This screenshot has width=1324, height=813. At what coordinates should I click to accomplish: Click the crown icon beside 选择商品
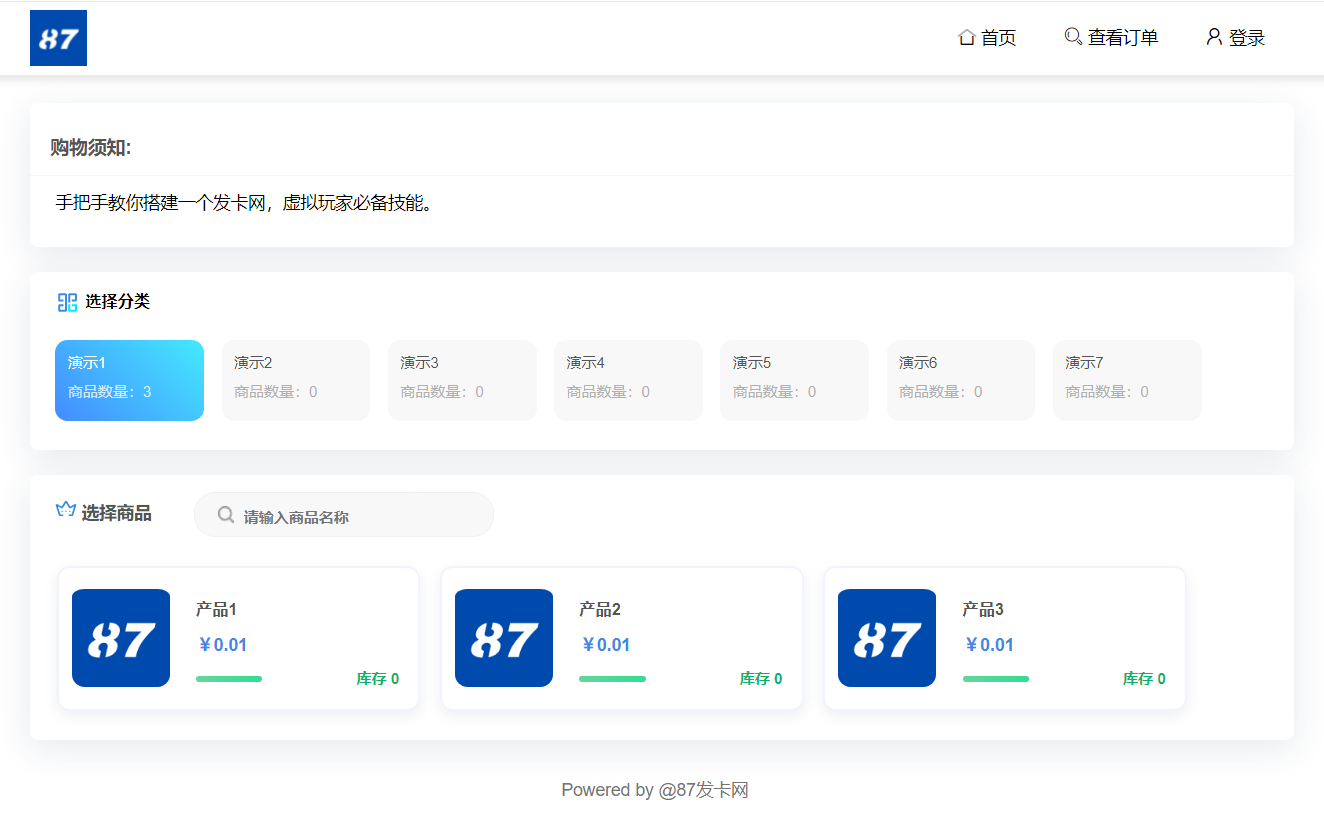[65, 510]
